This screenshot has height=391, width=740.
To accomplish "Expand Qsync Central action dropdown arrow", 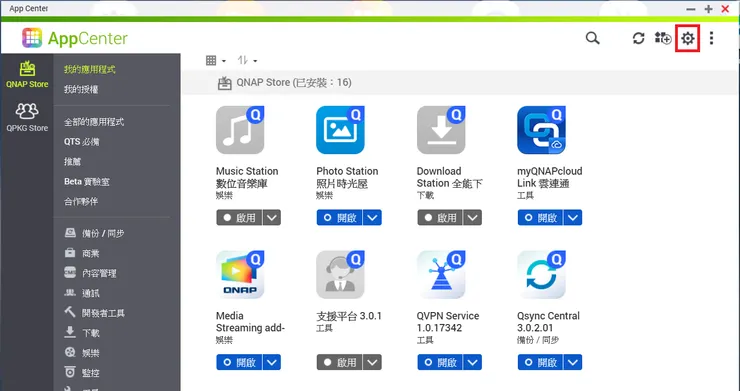I will (x=573, y=362).
